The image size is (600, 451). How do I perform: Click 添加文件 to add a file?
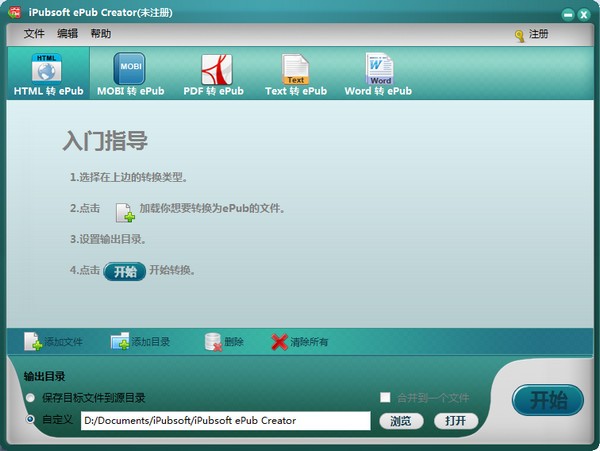54,342
